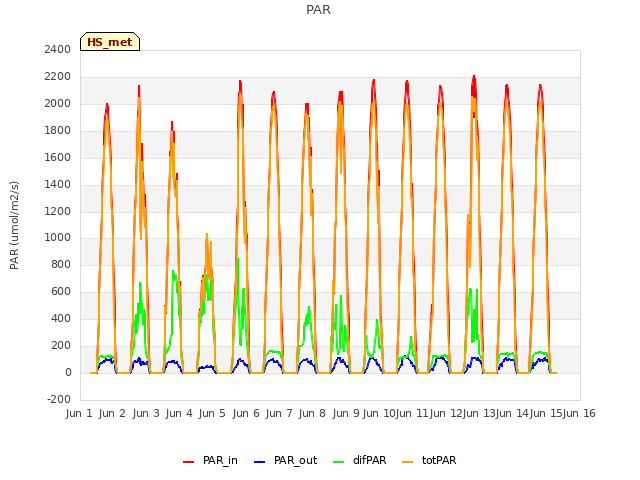The image size is (640, 480).
Task: Click the Jun 10 x-axis date label
Action: click(x=379, y=413)
